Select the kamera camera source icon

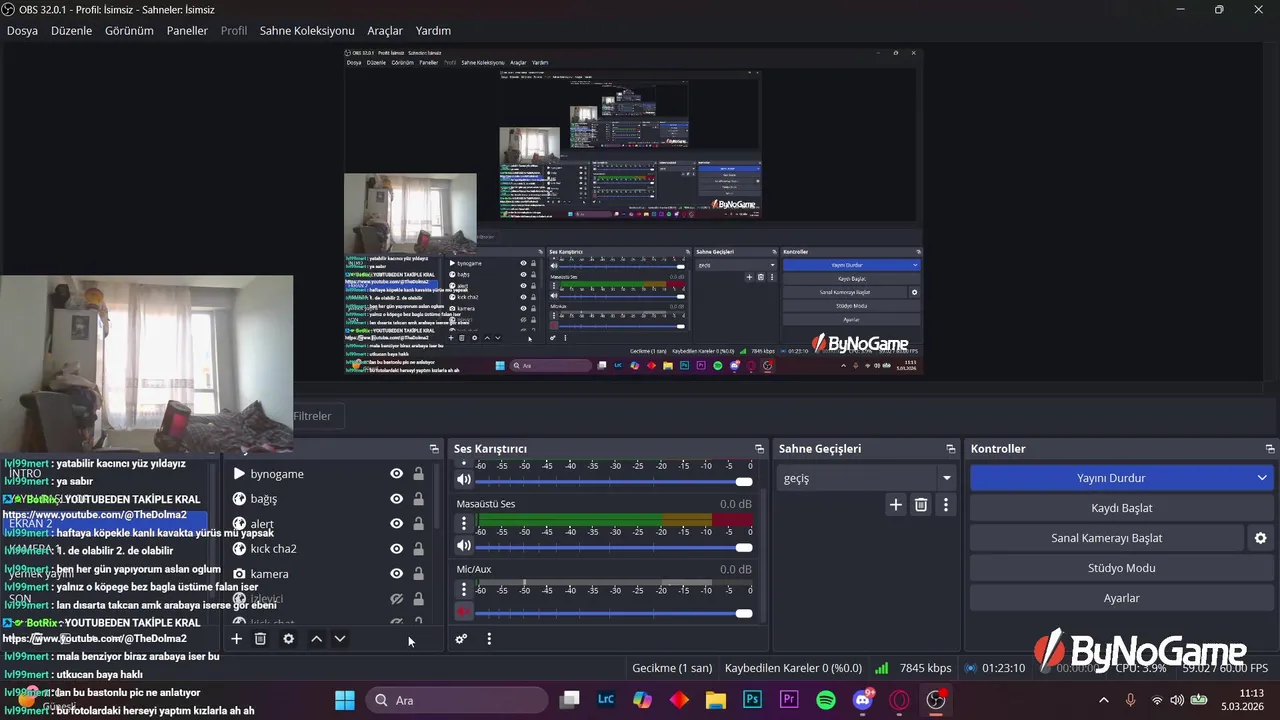239,574
